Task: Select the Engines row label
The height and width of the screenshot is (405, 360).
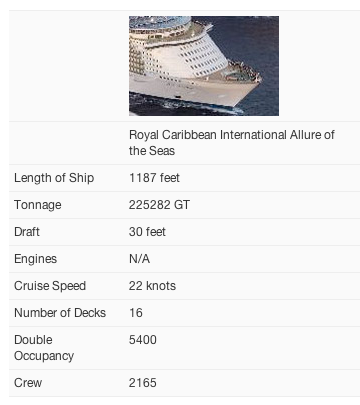Action: (36, 259)
